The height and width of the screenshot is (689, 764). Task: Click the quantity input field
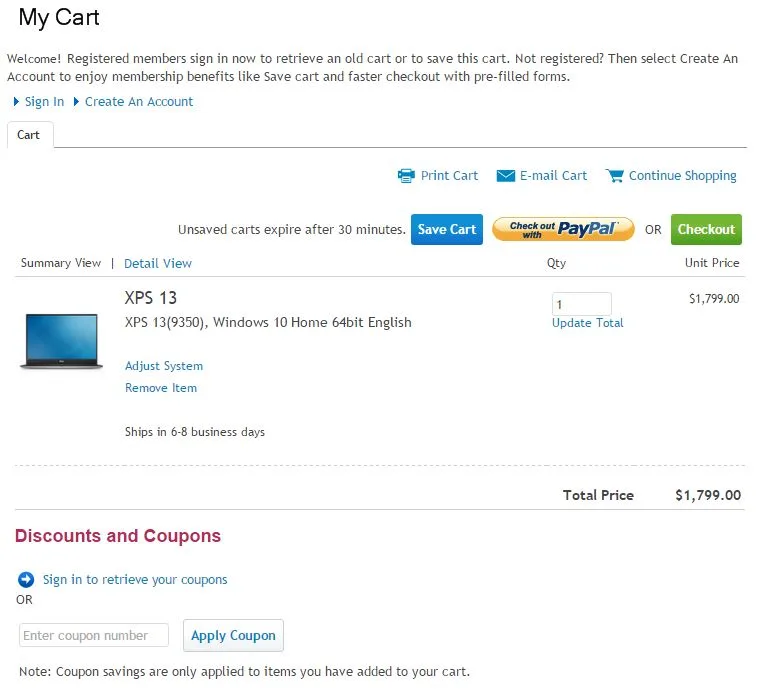[581, 304]
